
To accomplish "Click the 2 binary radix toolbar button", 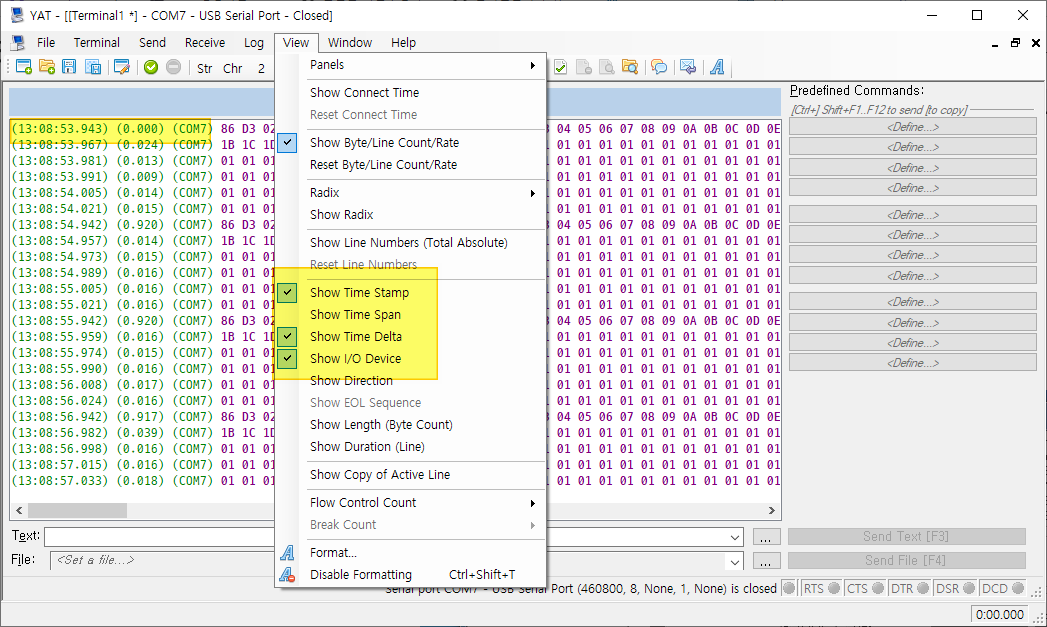I will coord(261,68).
